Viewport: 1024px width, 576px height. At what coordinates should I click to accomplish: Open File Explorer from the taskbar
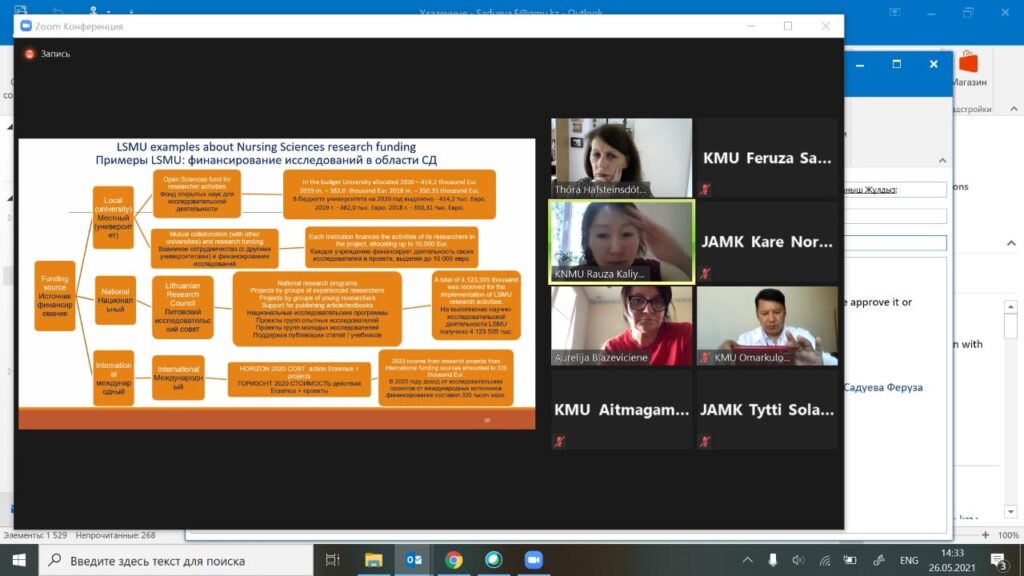(373, 560)
